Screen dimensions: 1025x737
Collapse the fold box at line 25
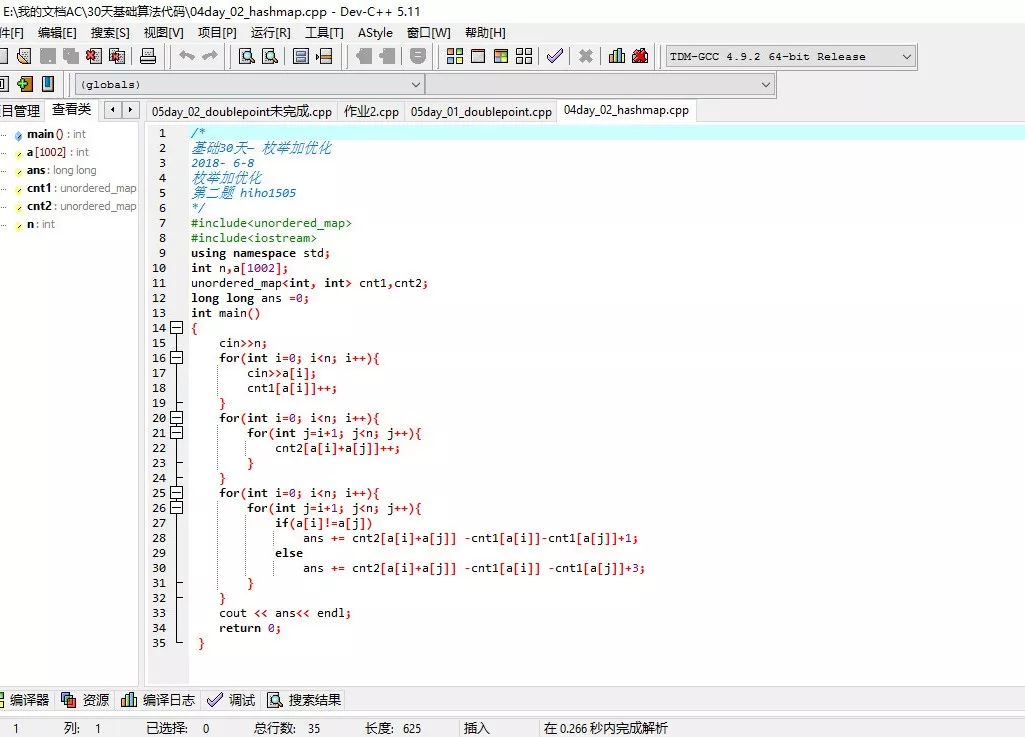176,493
